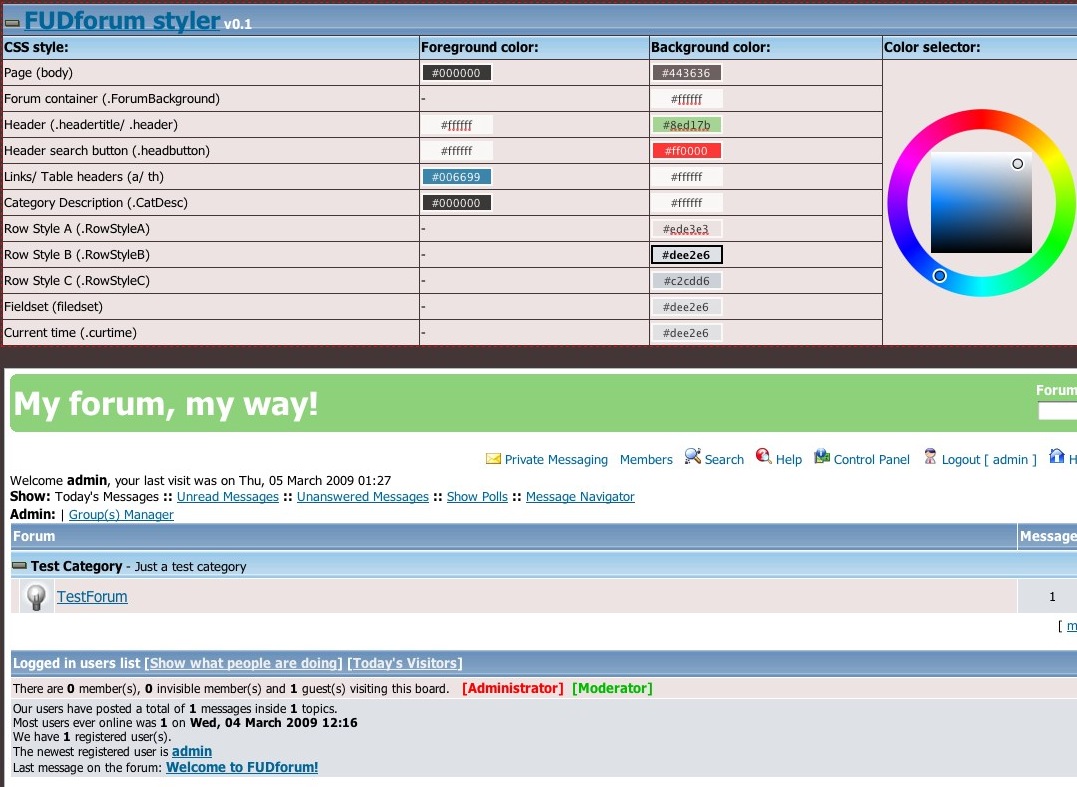Open the Help link
1077x787 pixels.
789,459
